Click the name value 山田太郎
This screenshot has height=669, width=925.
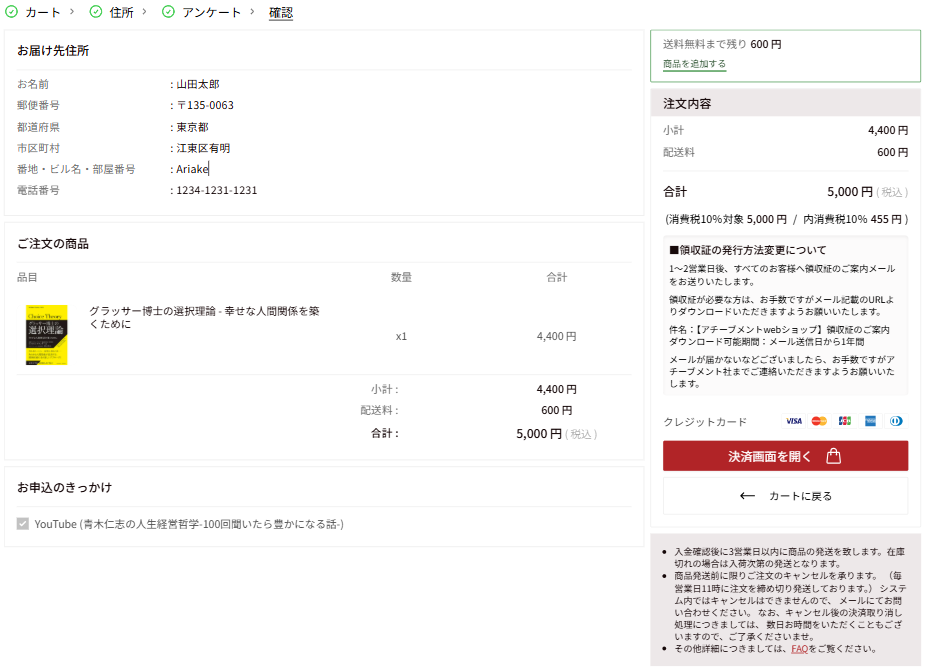(x=198, y=84)
